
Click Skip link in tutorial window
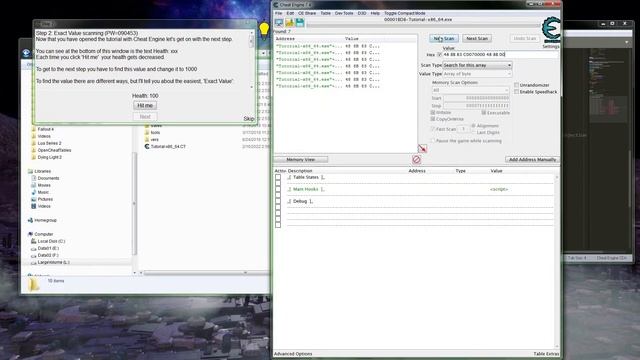tap(249, 119)
